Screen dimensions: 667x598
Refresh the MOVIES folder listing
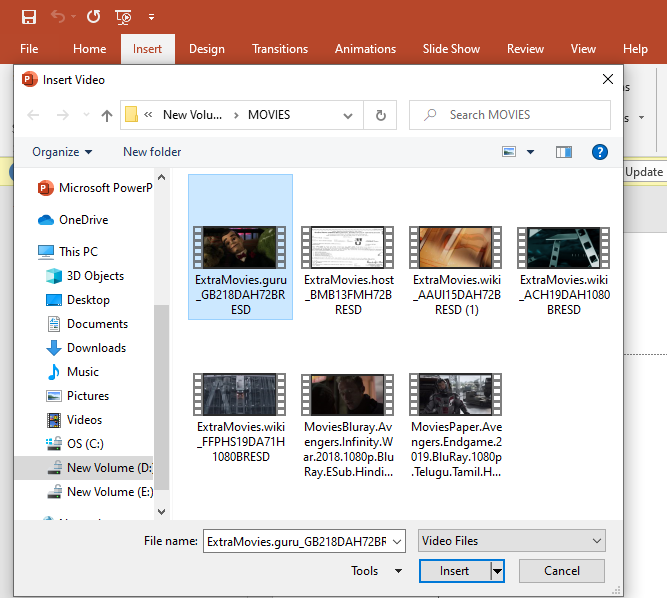click(x=380, y=115)
